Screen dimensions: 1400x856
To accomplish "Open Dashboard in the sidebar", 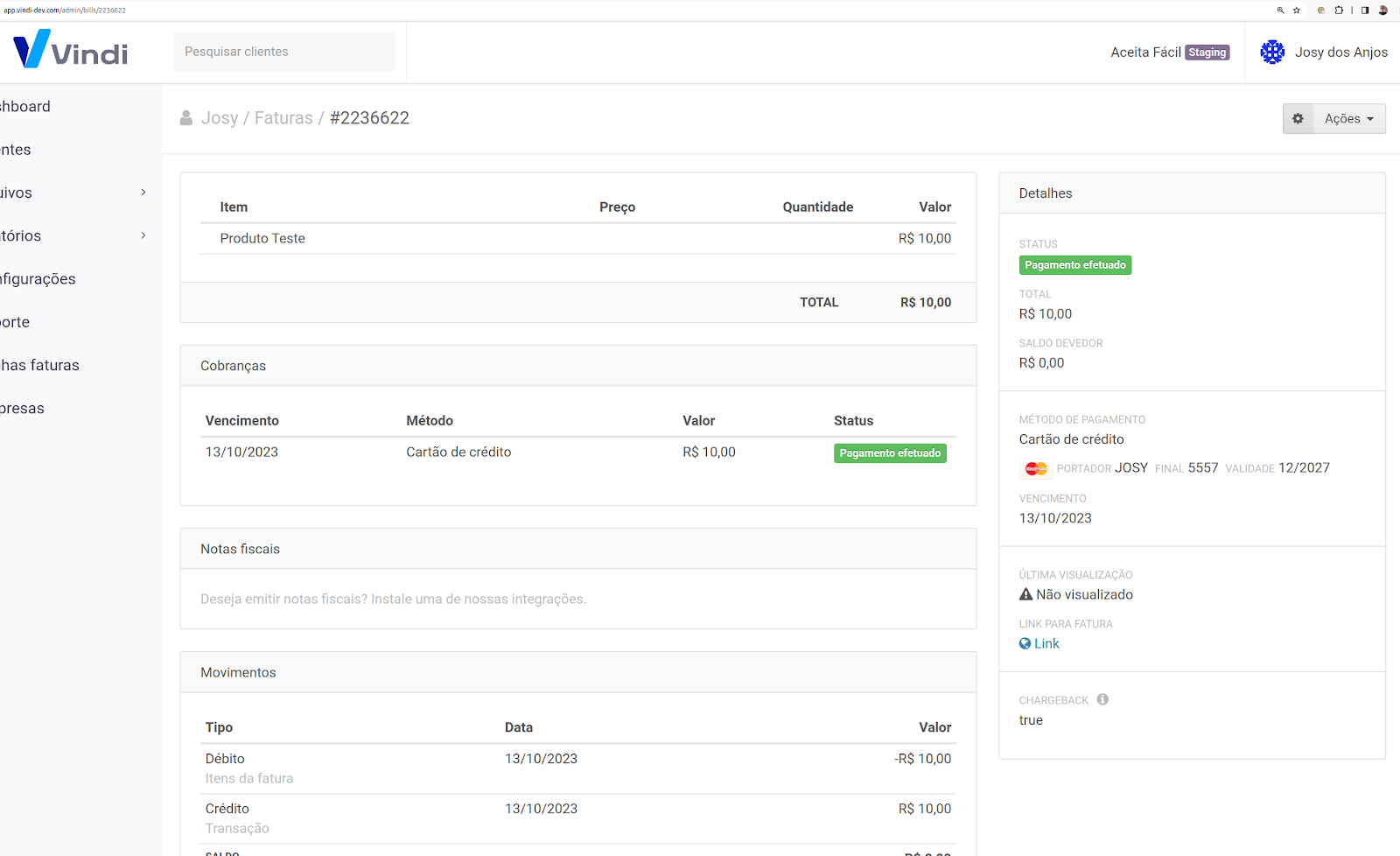I will click(x=26, y=107).
